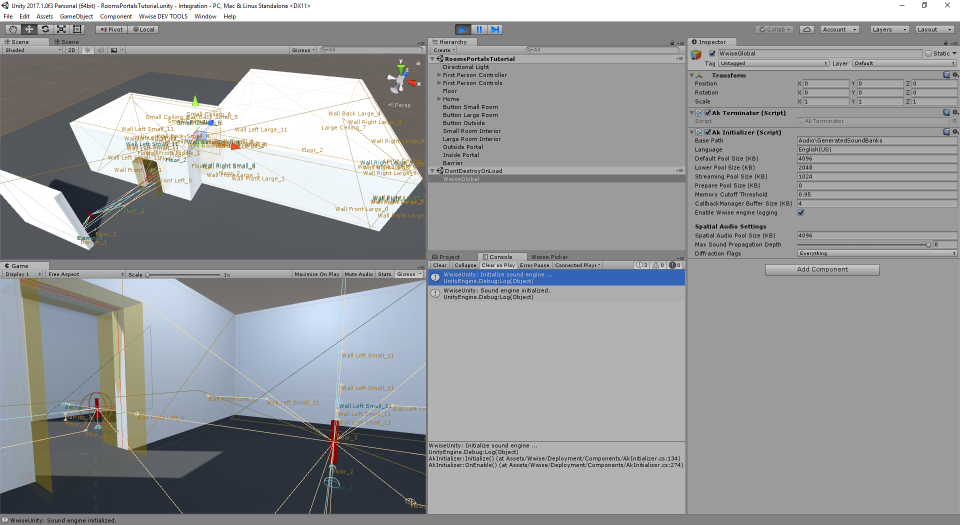Screen dimensions: 960x525
Task: Click the Add Component button
Action: [822, 270]
